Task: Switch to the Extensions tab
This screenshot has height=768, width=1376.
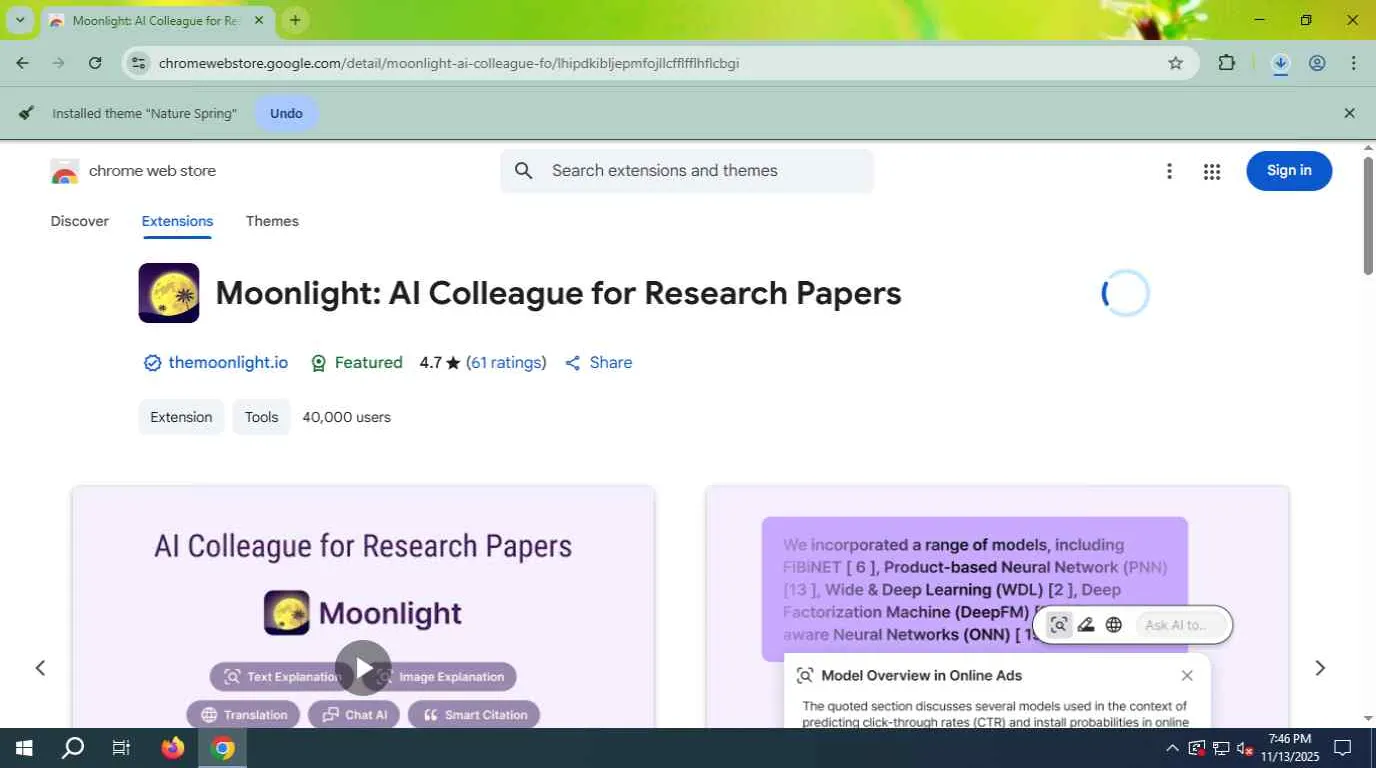Action: click(177, 221)
